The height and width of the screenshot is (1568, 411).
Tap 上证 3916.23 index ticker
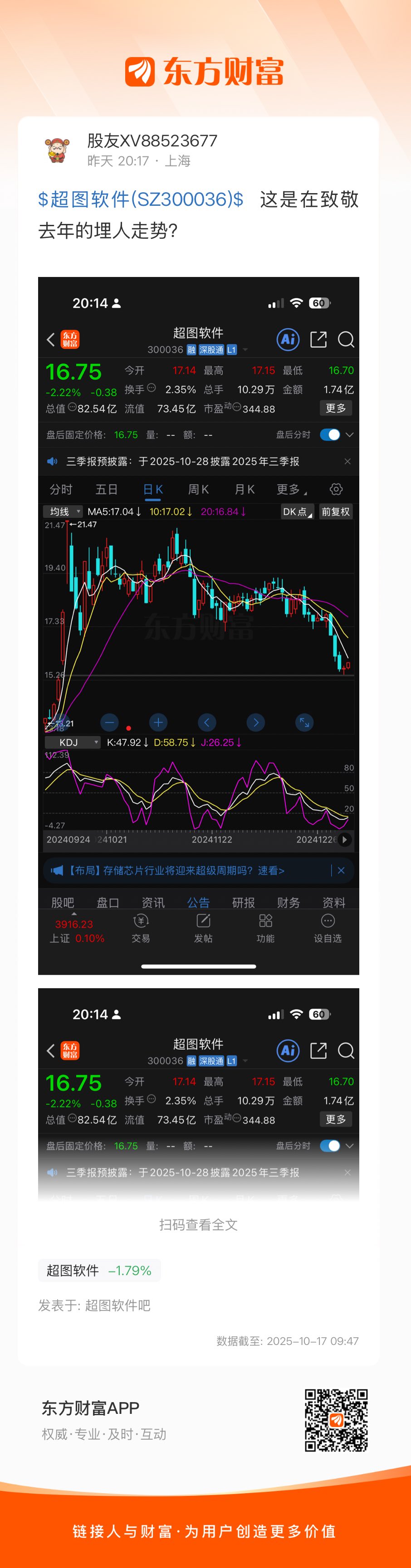coord(77,931)
